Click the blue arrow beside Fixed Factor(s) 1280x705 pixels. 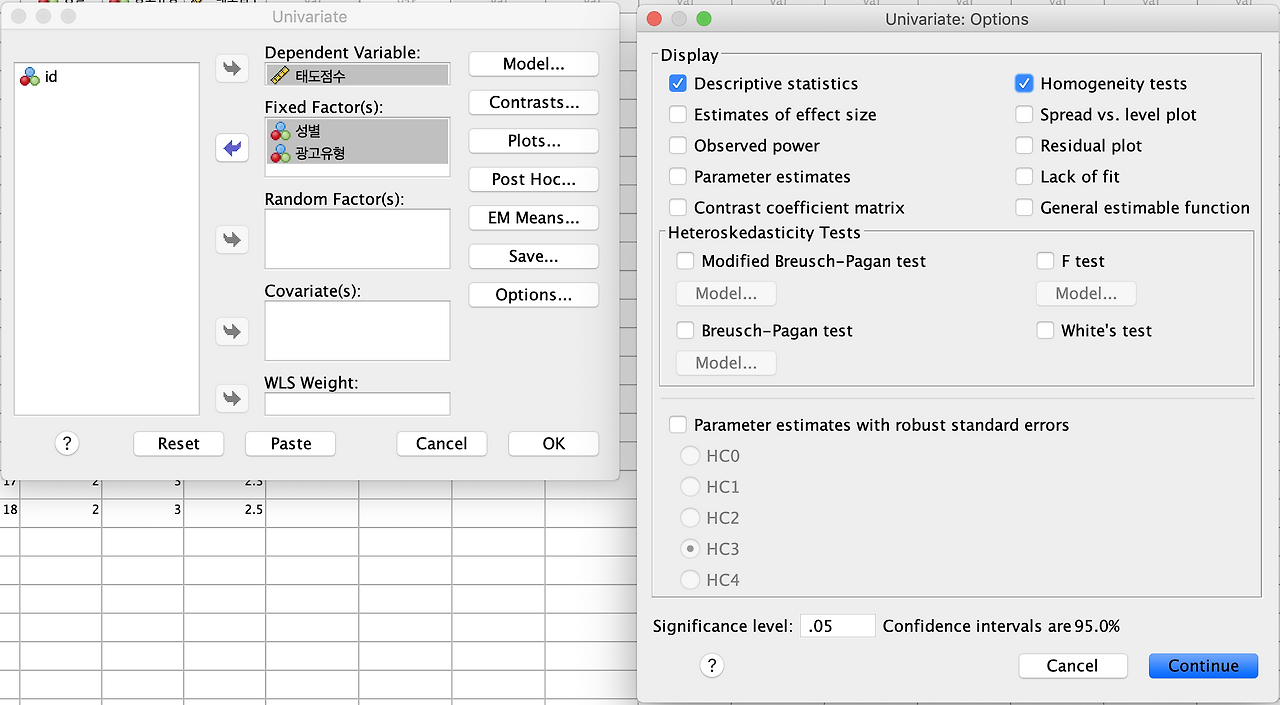232,148
